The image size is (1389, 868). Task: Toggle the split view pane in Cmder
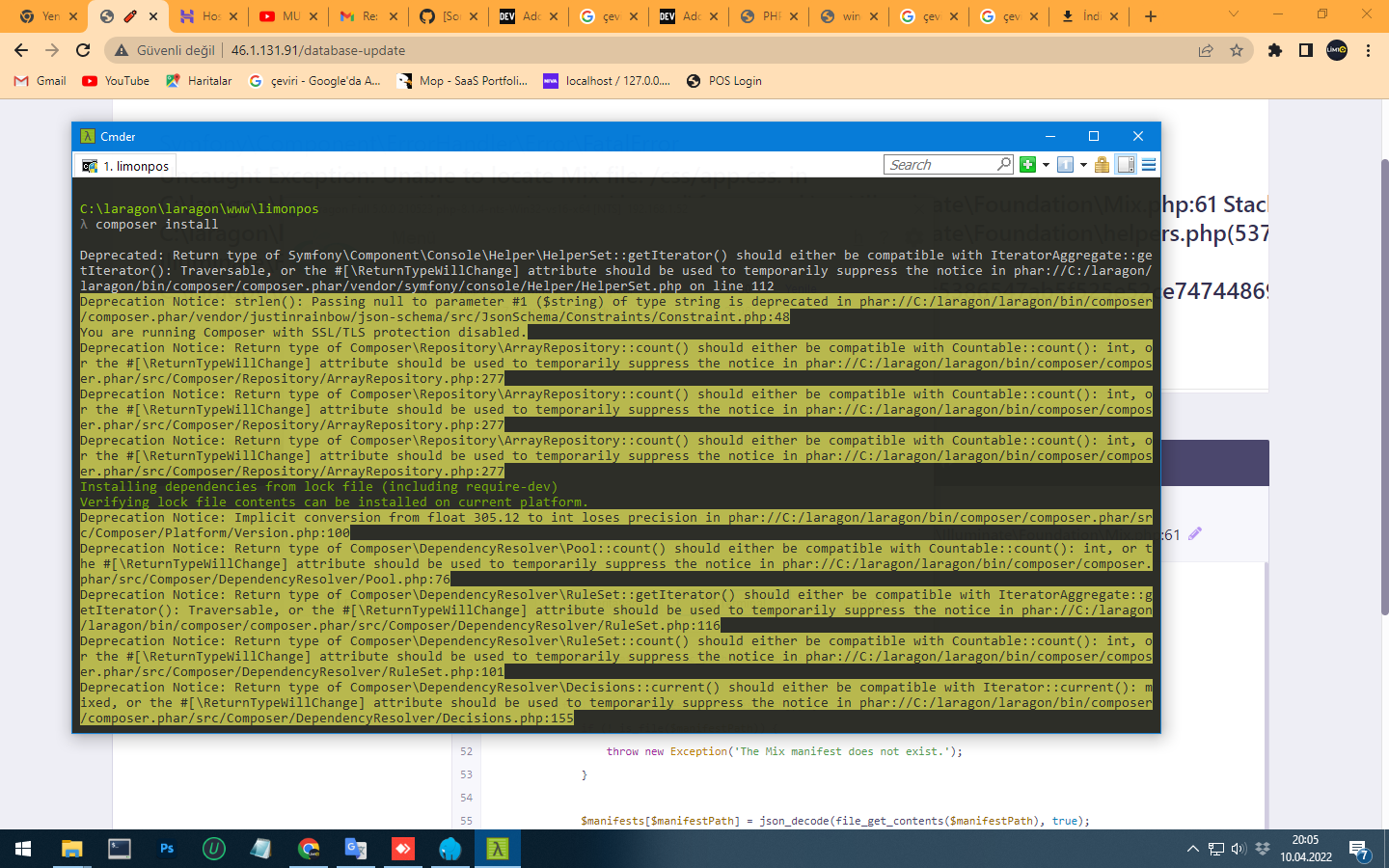coord(1126,164)
